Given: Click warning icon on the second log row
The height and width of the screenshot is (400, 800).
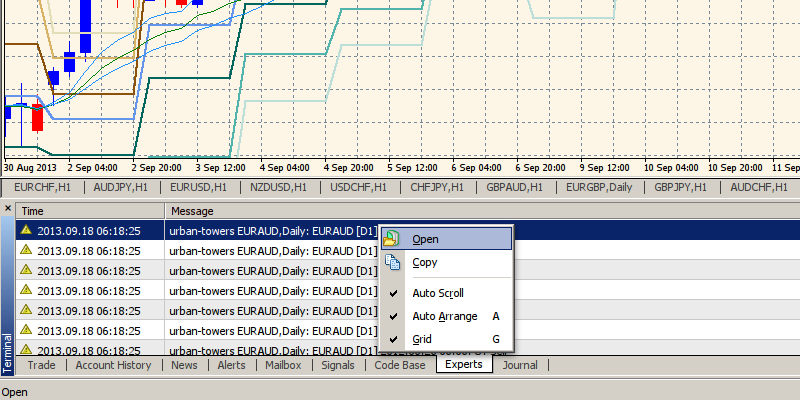Looking at the screenshot, I should (x=26, y=251).
